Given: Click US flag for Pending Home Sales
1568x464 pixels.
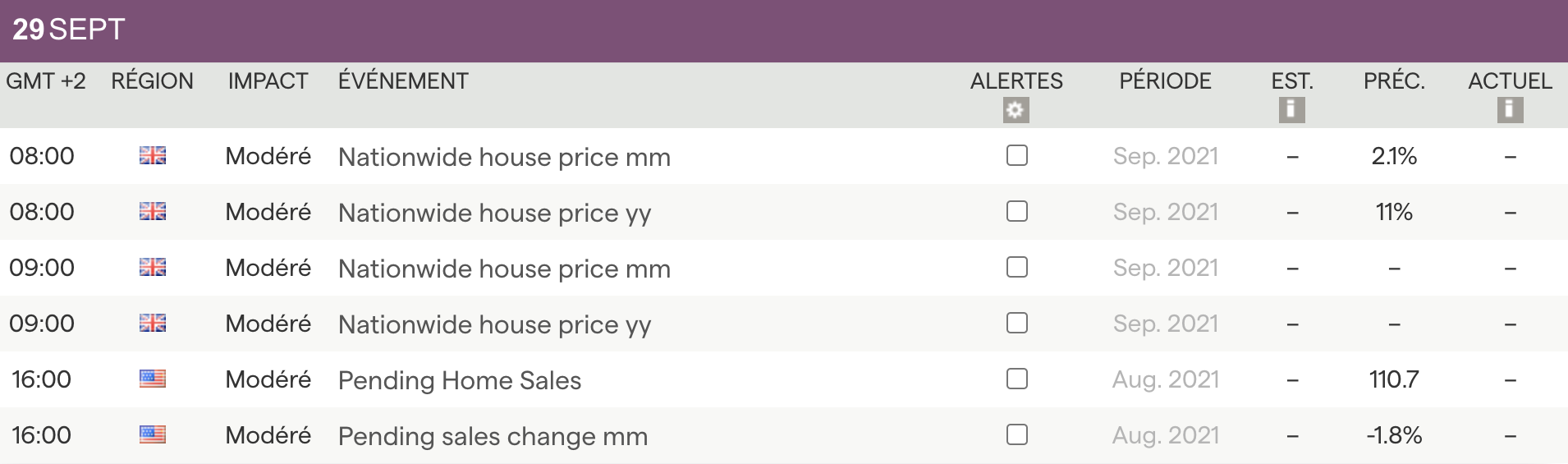Looking at the screenshot, I should (x=153, y=379).
